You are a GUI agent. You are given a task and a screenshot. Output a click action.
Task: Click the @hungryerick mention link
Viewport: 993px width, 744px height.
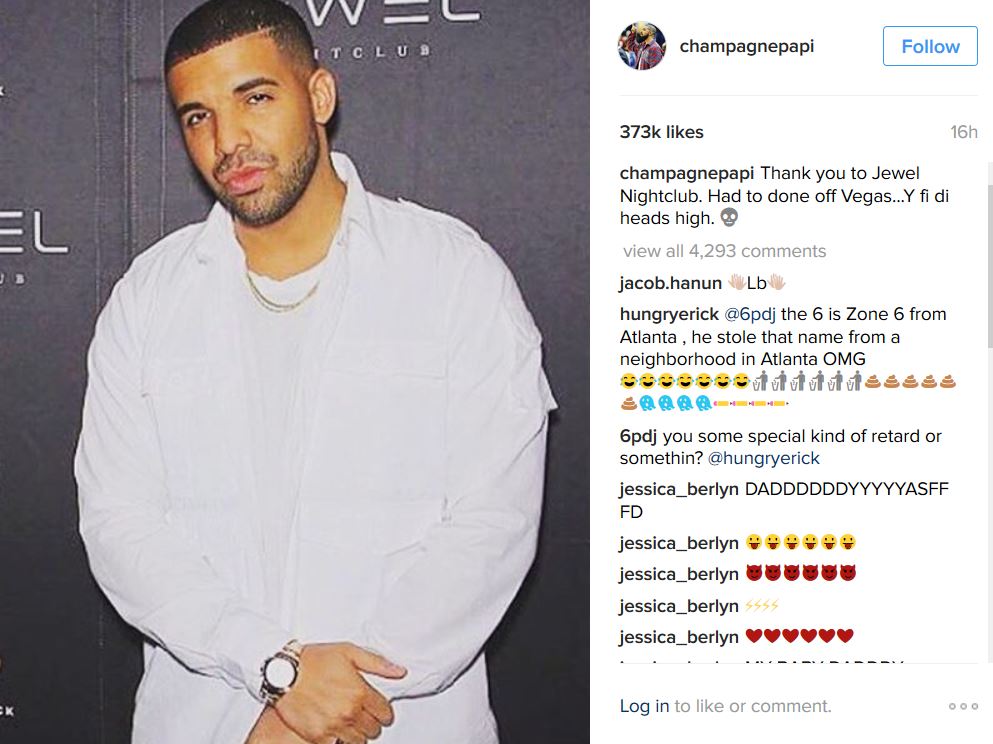(763, 458)
